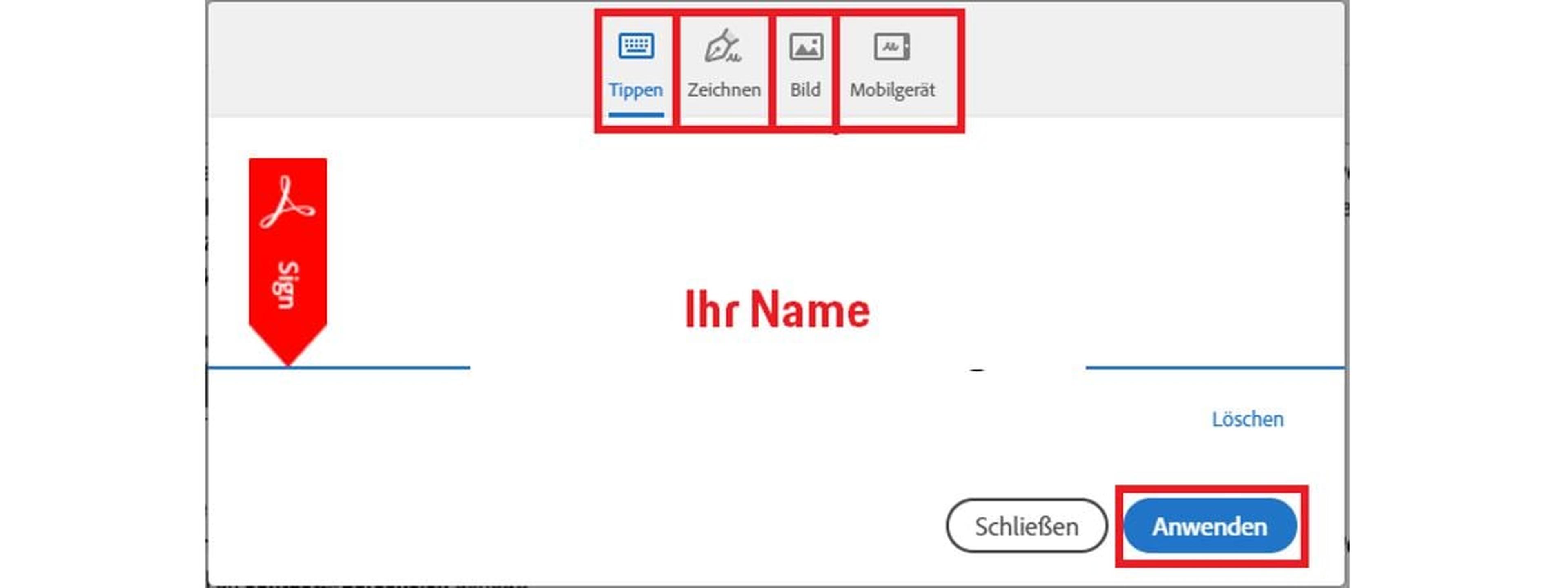The image size is (1568, 588).
Task: Switch to the Zeichnen tab label
Action: 724,90
